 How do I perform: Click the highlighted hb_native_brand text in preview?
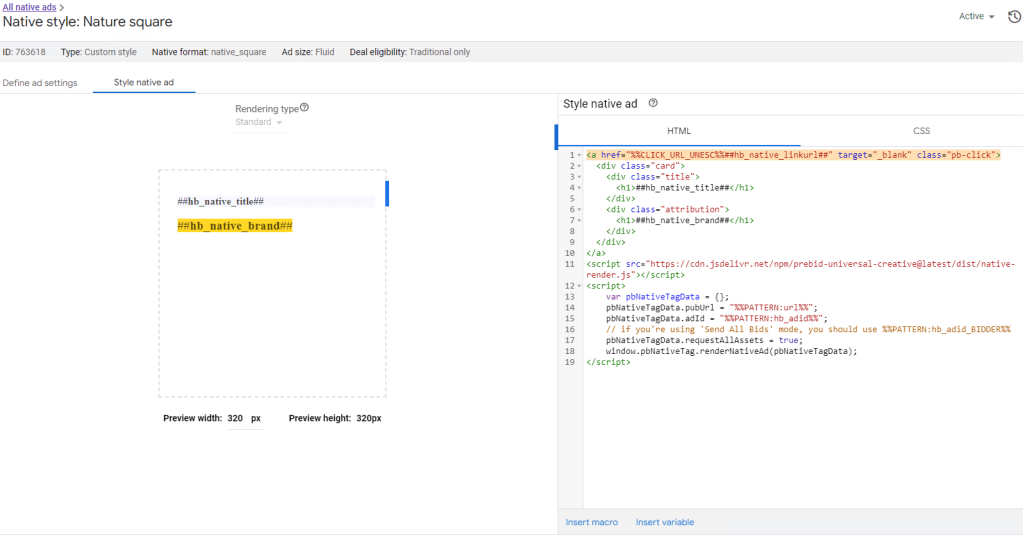click(234, 226)
